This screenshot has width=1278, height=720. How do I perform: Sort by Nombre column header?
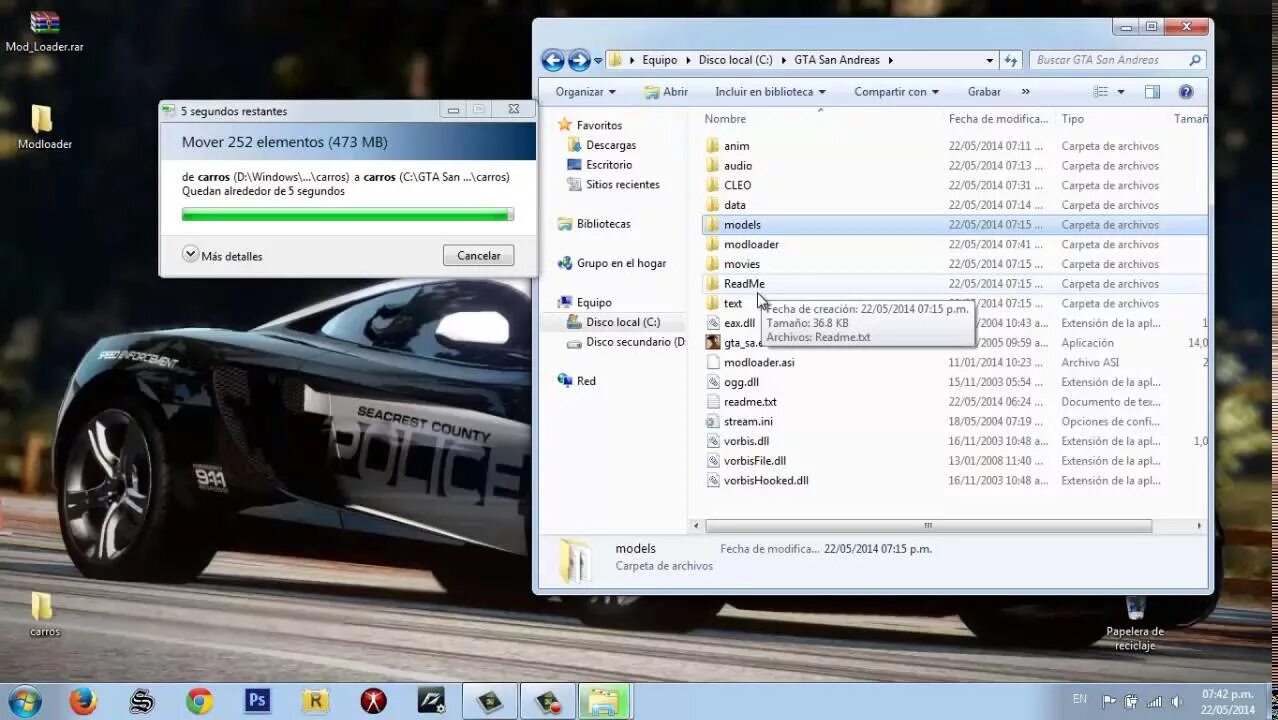pos(725,119)
